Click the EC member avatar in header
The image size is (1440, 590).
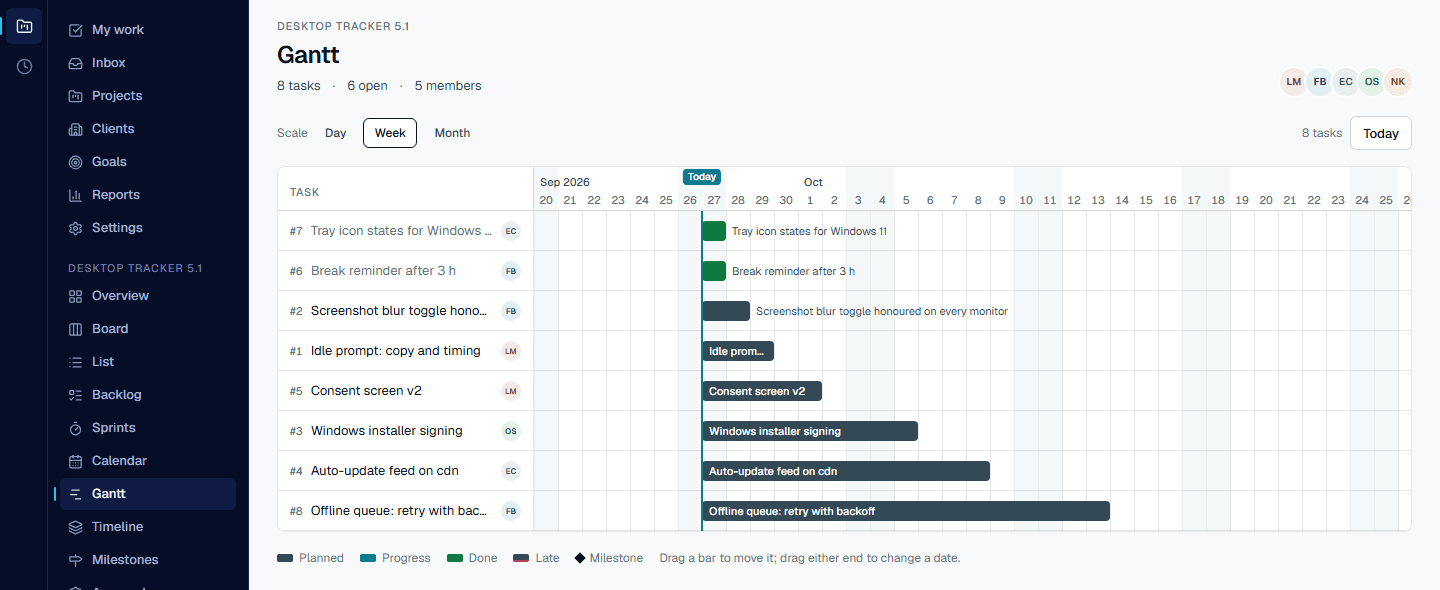[1346, 82]
